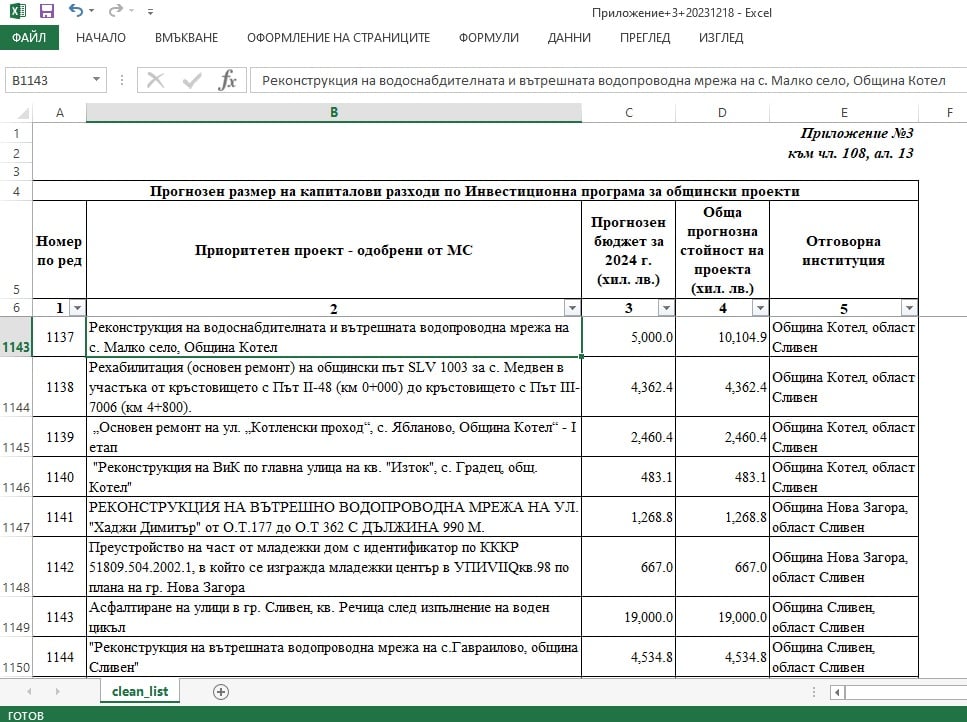The image size is (967, 722).
Task: Open filter dropdown for column 2 header
Action: tap(572, 308)
